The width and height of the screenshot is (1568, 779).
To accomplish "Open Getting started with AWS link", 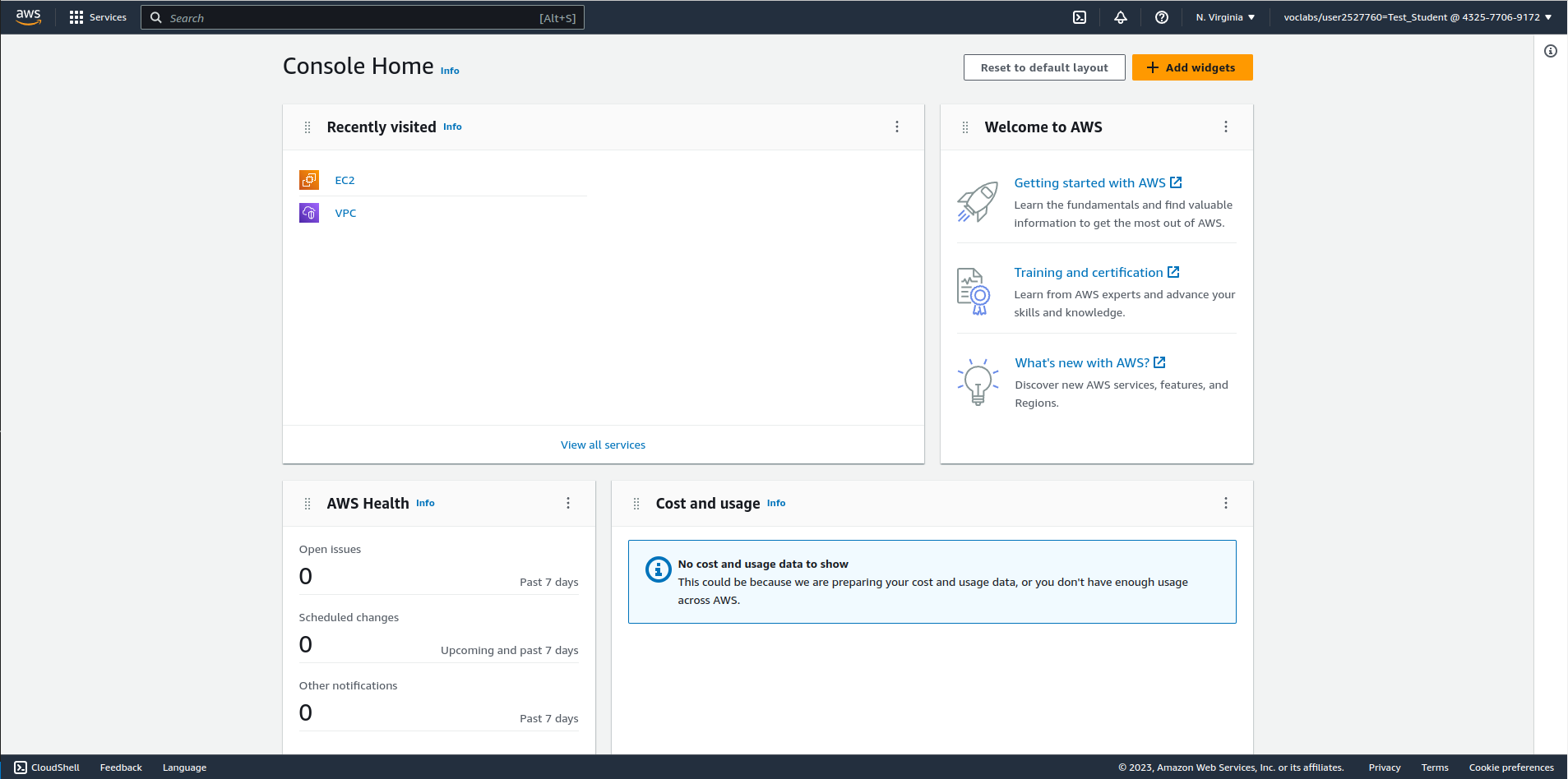I will tap(1098, 182).
